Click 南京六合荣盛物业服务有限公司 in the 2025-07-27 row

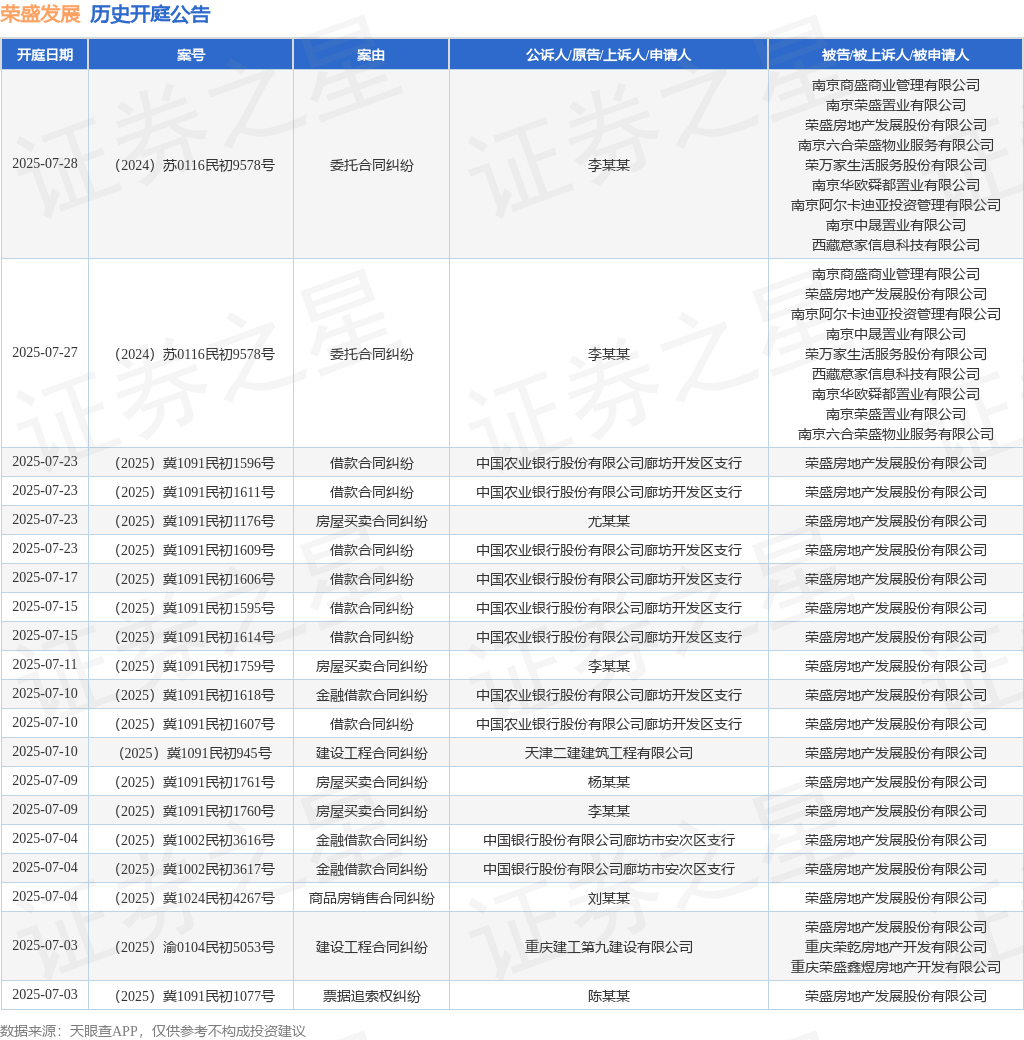(x=896, y=434)
